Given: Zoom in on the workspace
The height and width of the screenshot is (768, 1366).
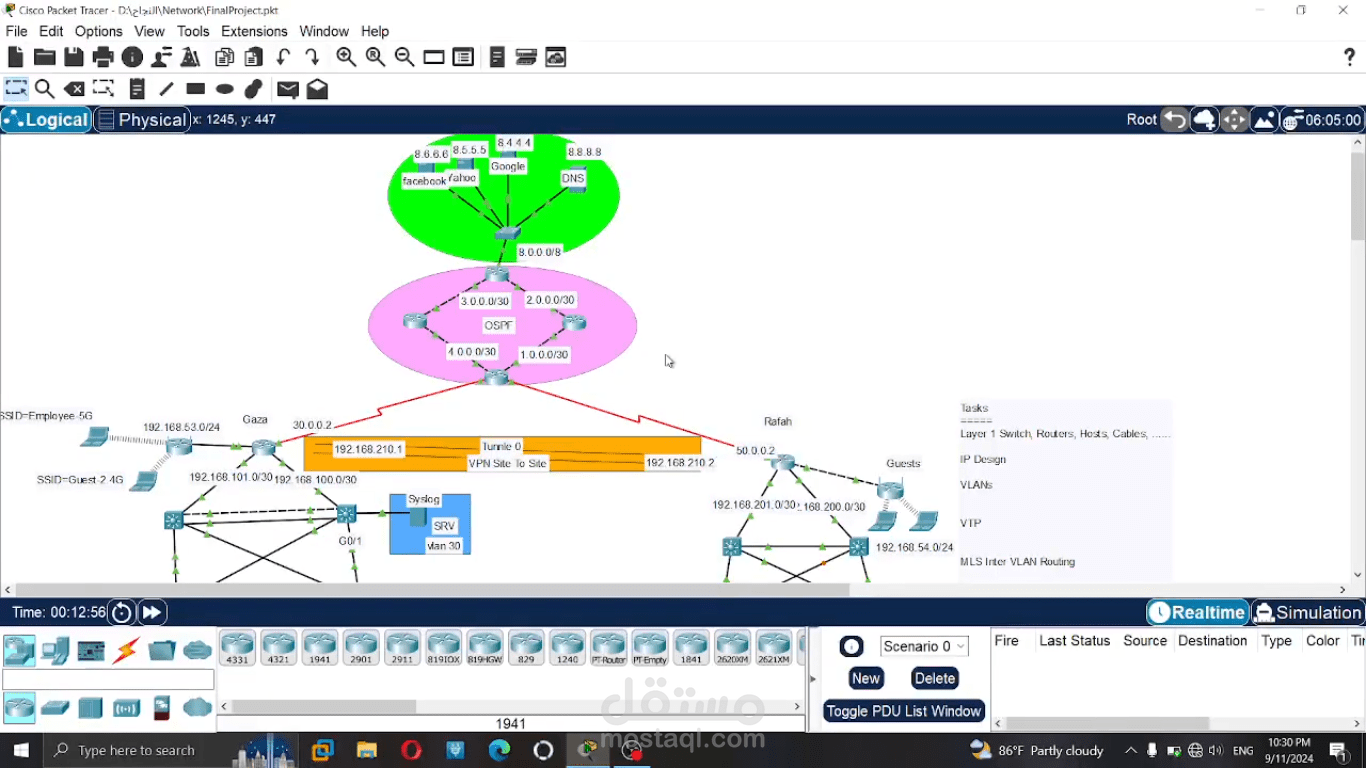Looking at the screenshot, I should click(x=346, y=58).
